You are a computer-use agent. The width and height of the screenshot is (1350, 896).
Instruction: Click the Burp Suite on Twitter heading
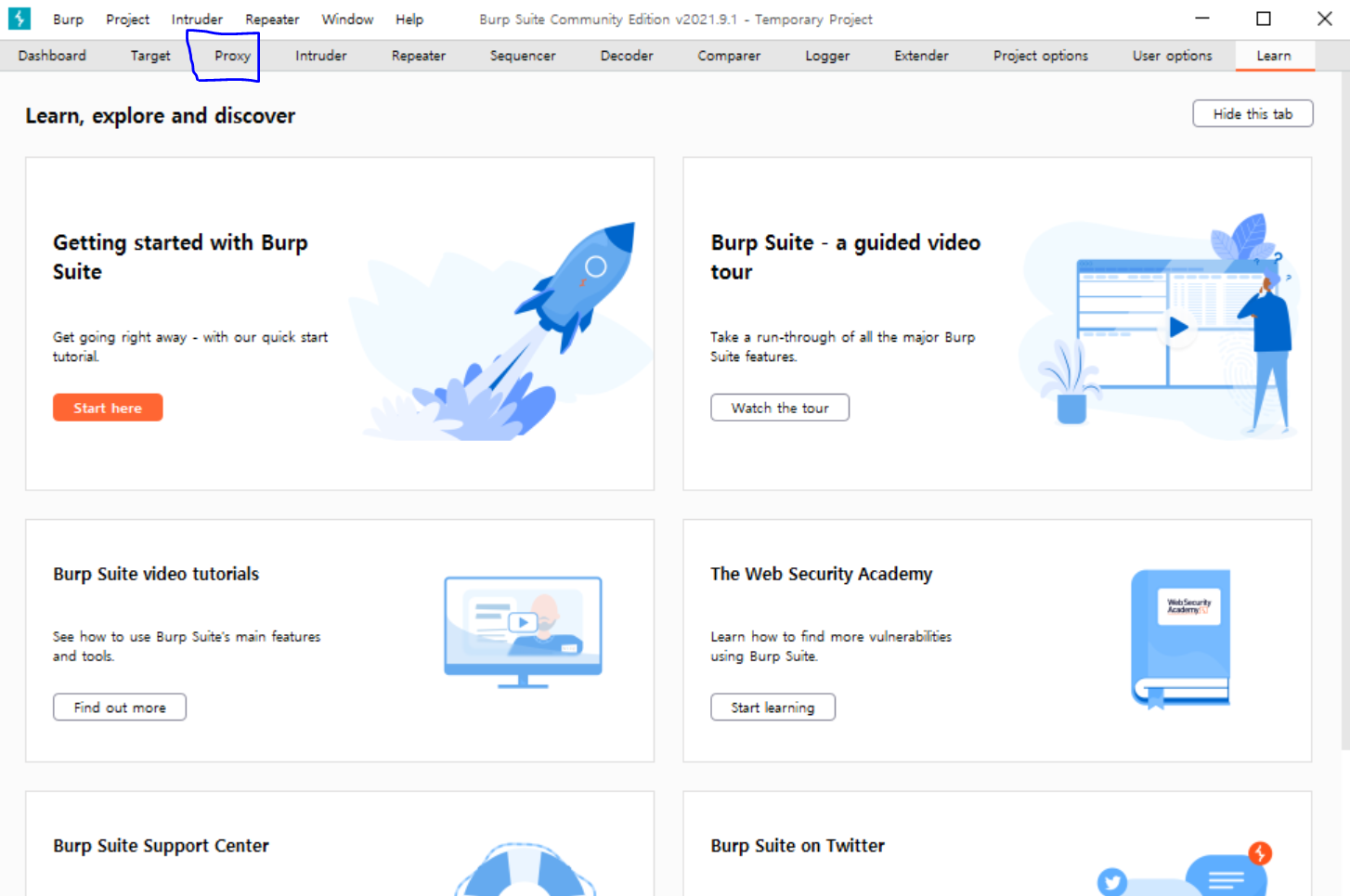click(798, 846)
